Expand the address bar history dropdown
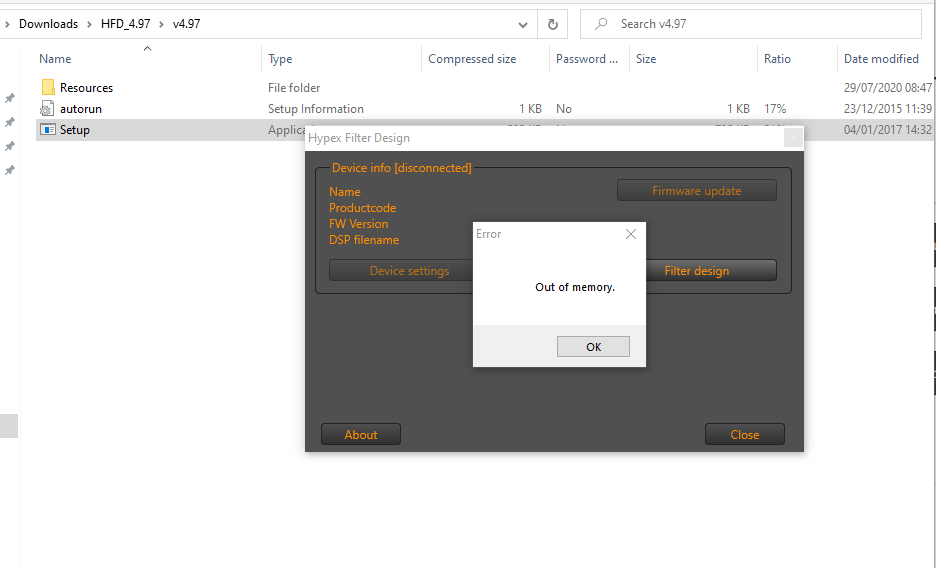Image resolution: width=936 pixels, height=568 pixels. coord(522,24)
